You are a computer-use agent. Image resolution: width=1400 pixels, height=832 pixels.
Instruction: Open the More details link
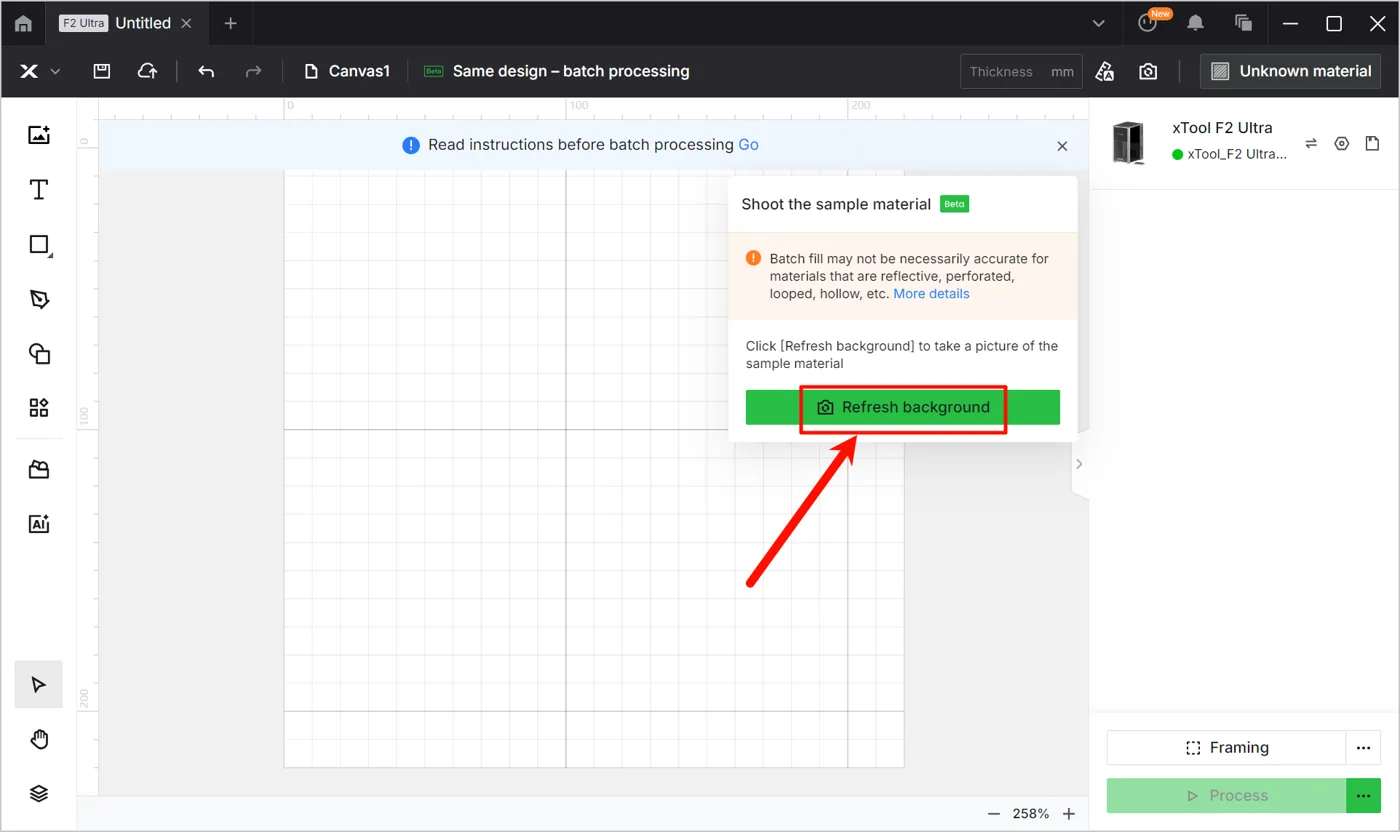click(931, 294)
